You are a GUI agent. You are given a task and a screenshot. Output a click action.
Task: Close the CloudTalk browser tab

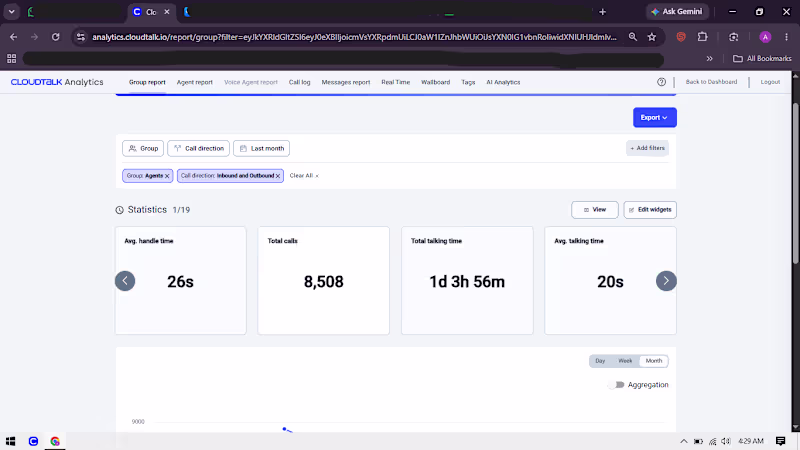click(x=167, y=12)
